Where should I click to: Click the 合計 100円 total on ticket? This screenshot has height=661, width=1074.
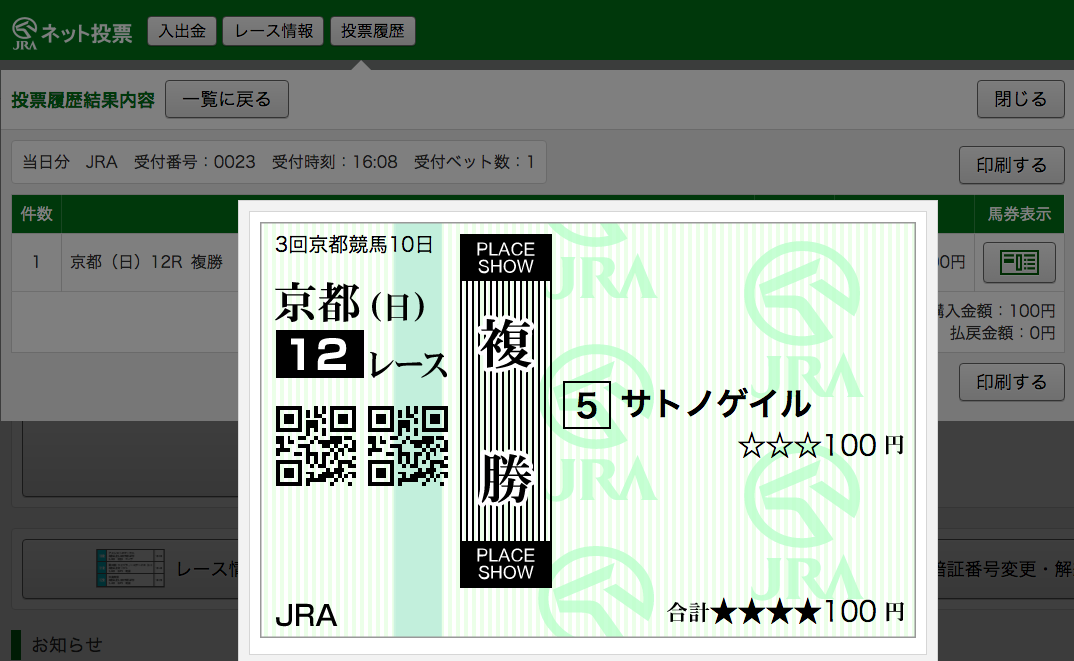pyautogui.click(x=786, y=612)
